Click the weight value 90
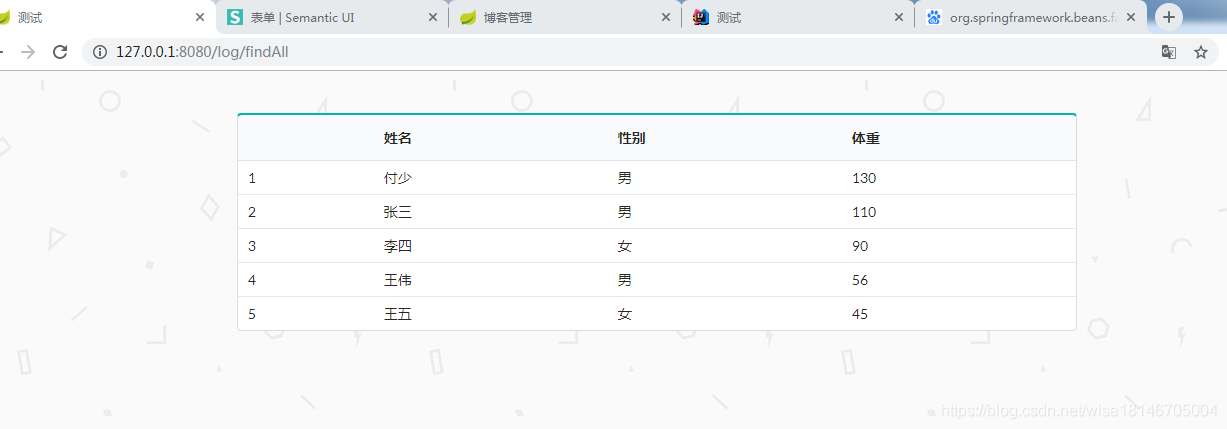 coord(860,246)
